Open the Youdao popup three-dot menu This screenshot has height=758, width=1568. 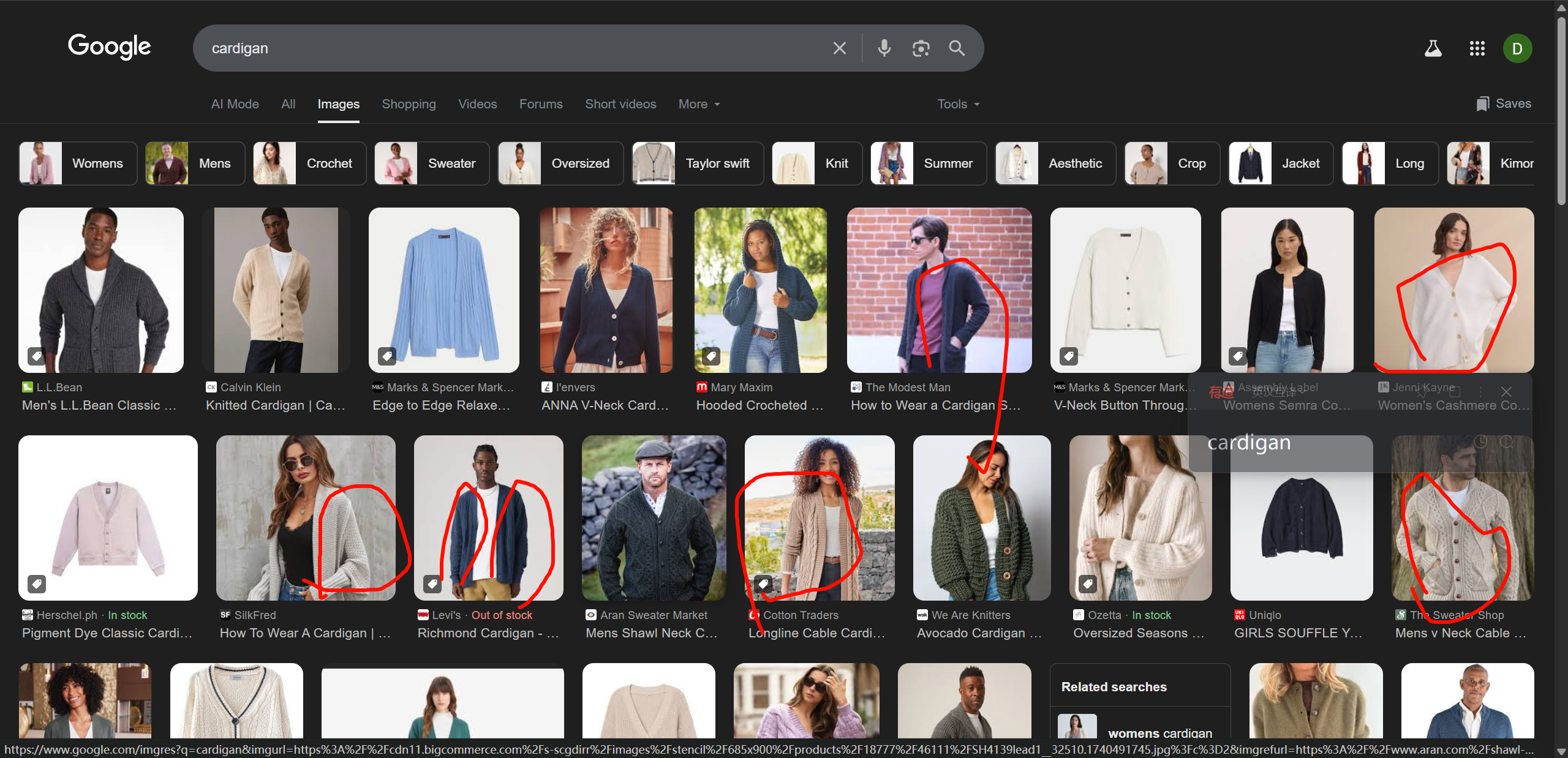(1481, 392)
